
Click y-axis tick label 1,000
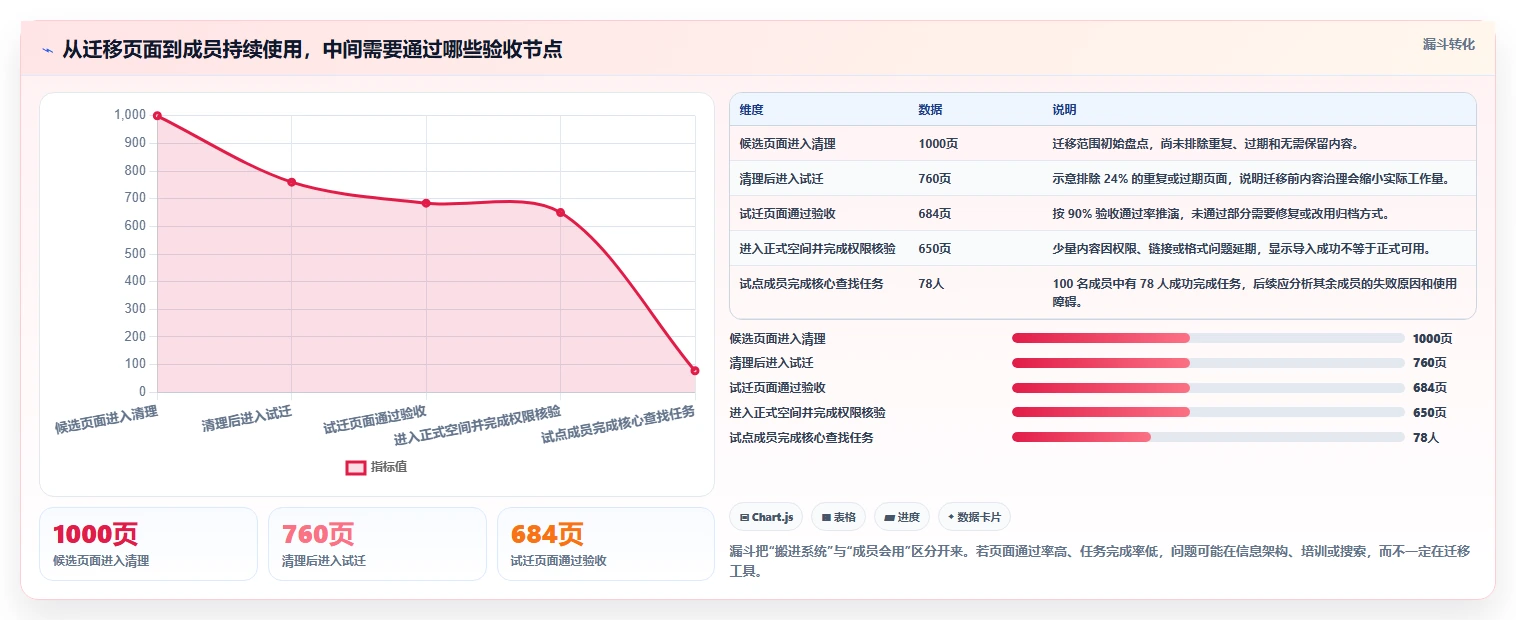(x=130, y=115)
